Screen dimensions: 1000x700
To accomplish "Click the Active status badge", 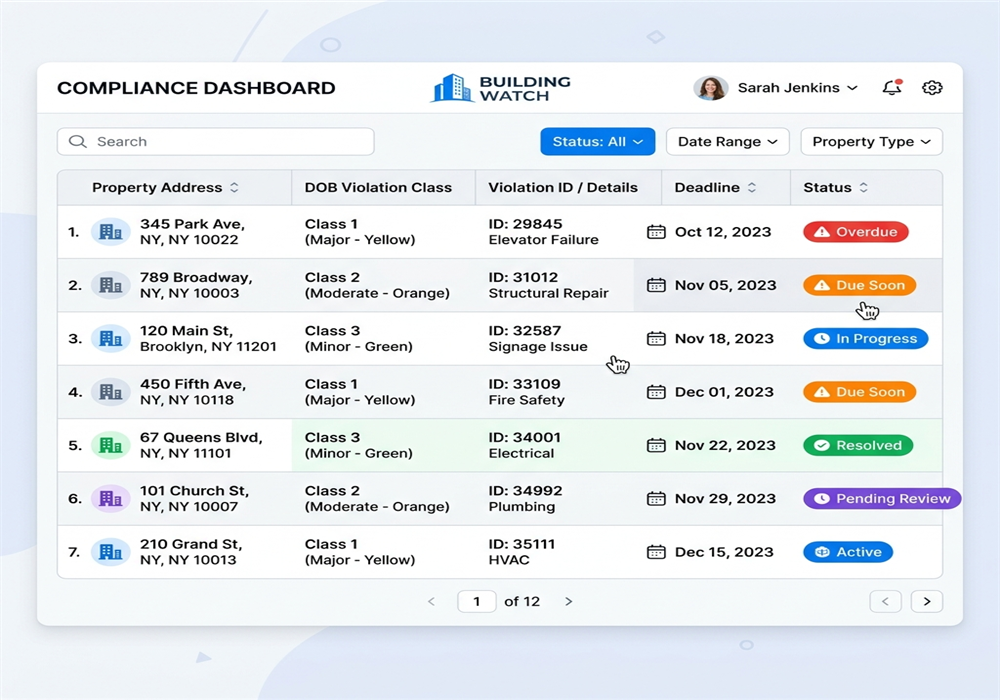I will [848, 552].
